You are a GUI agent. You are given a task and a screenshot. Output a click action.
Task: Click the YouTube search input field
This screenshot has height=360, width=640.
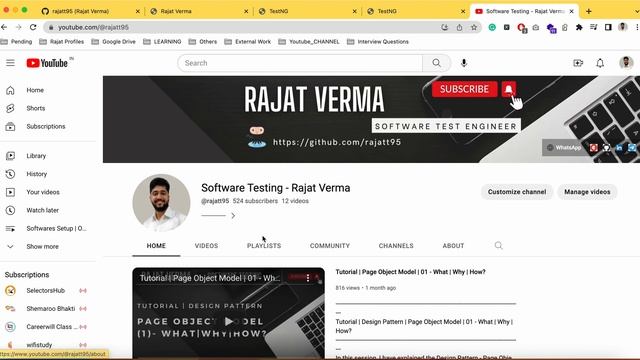pyautogui.click(x=300, y=63)
